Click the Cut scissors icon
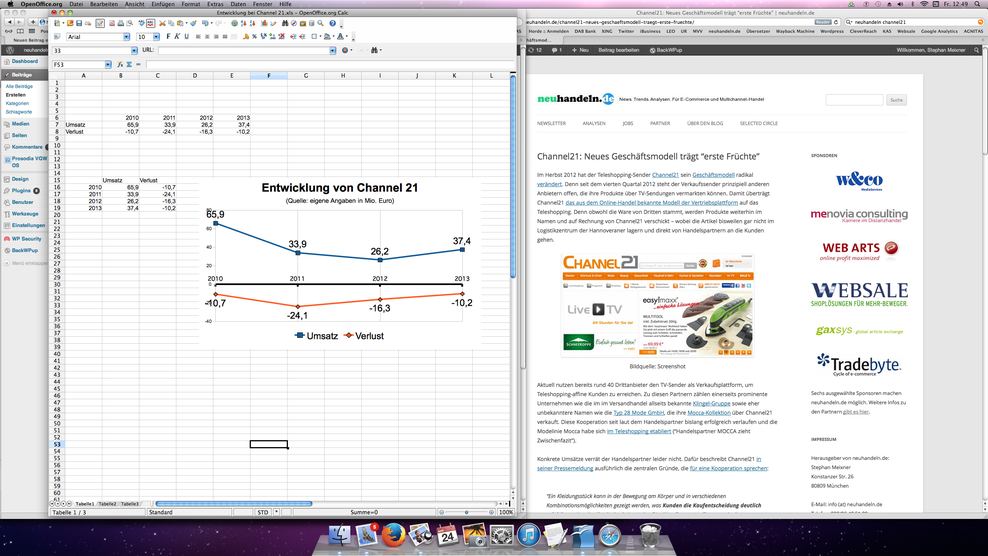 pos(162,23)
